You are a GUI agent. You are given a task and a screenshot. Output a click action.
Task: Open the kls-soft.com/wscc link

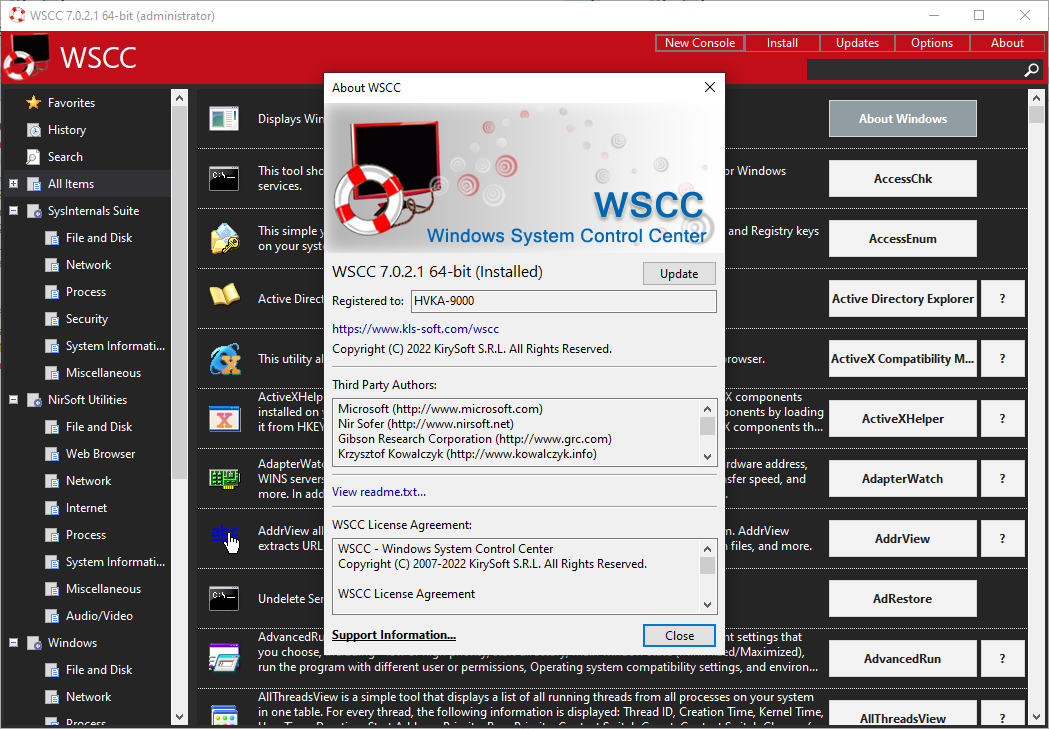pyautogui.click(x=415, y=329)
